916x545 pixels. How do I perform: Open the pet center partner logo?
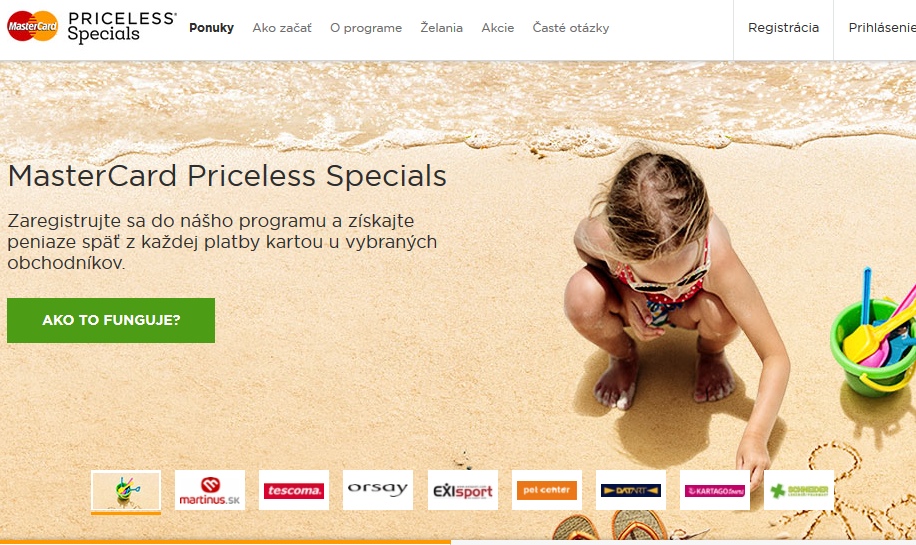click(x=547, y=490)
